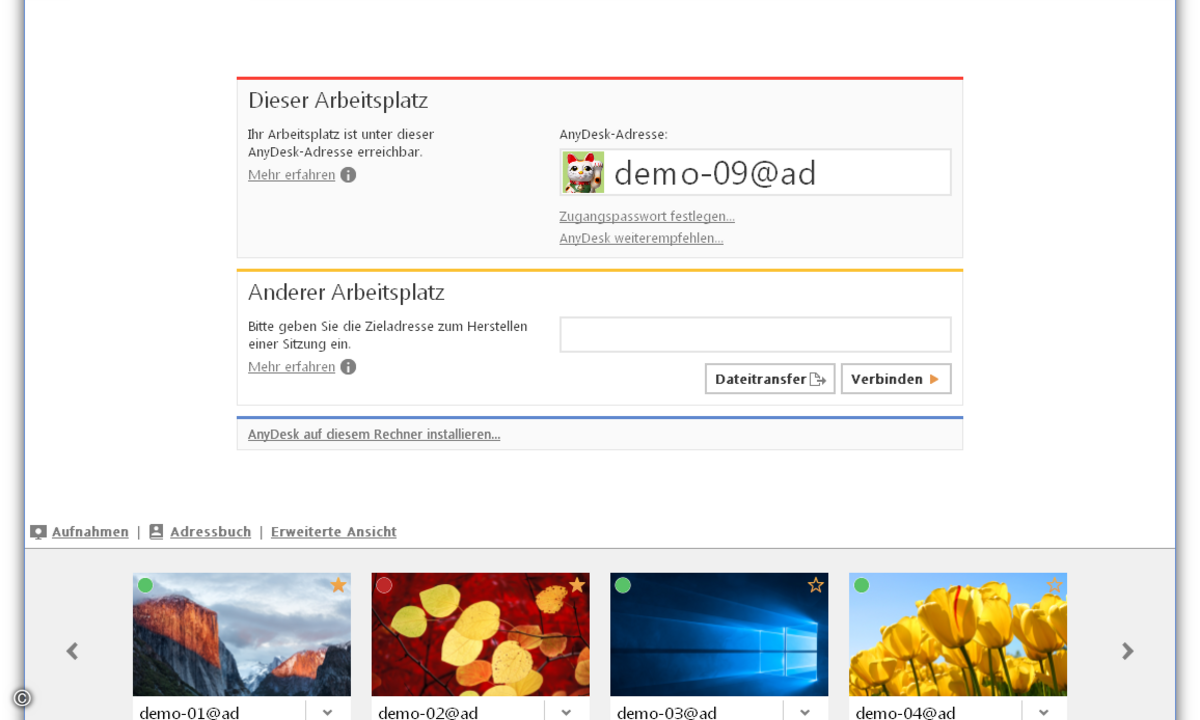Click green status dot on demo-04

861,585
